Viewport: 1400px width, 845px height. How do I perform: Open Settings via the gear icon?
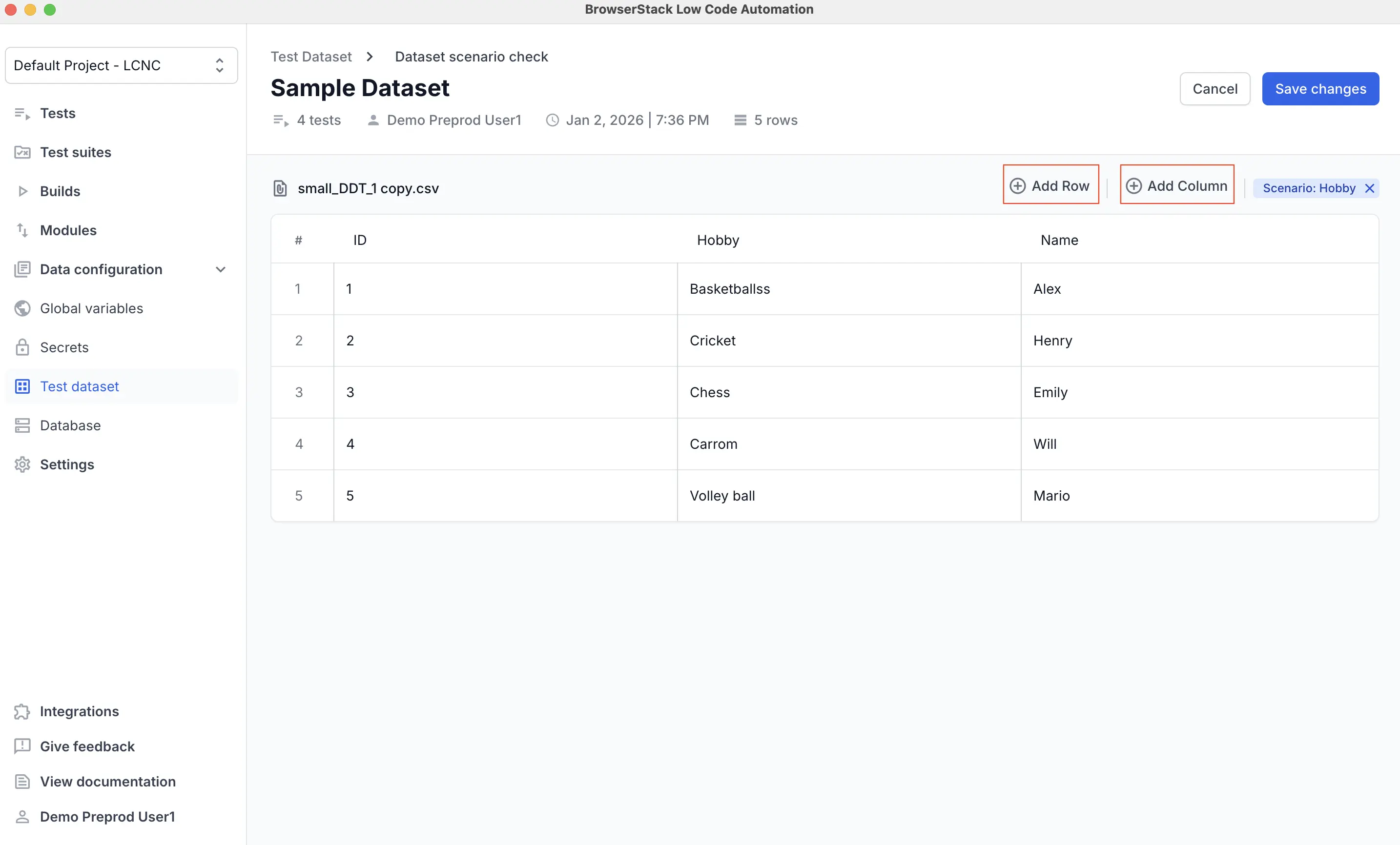coord(22,464)
